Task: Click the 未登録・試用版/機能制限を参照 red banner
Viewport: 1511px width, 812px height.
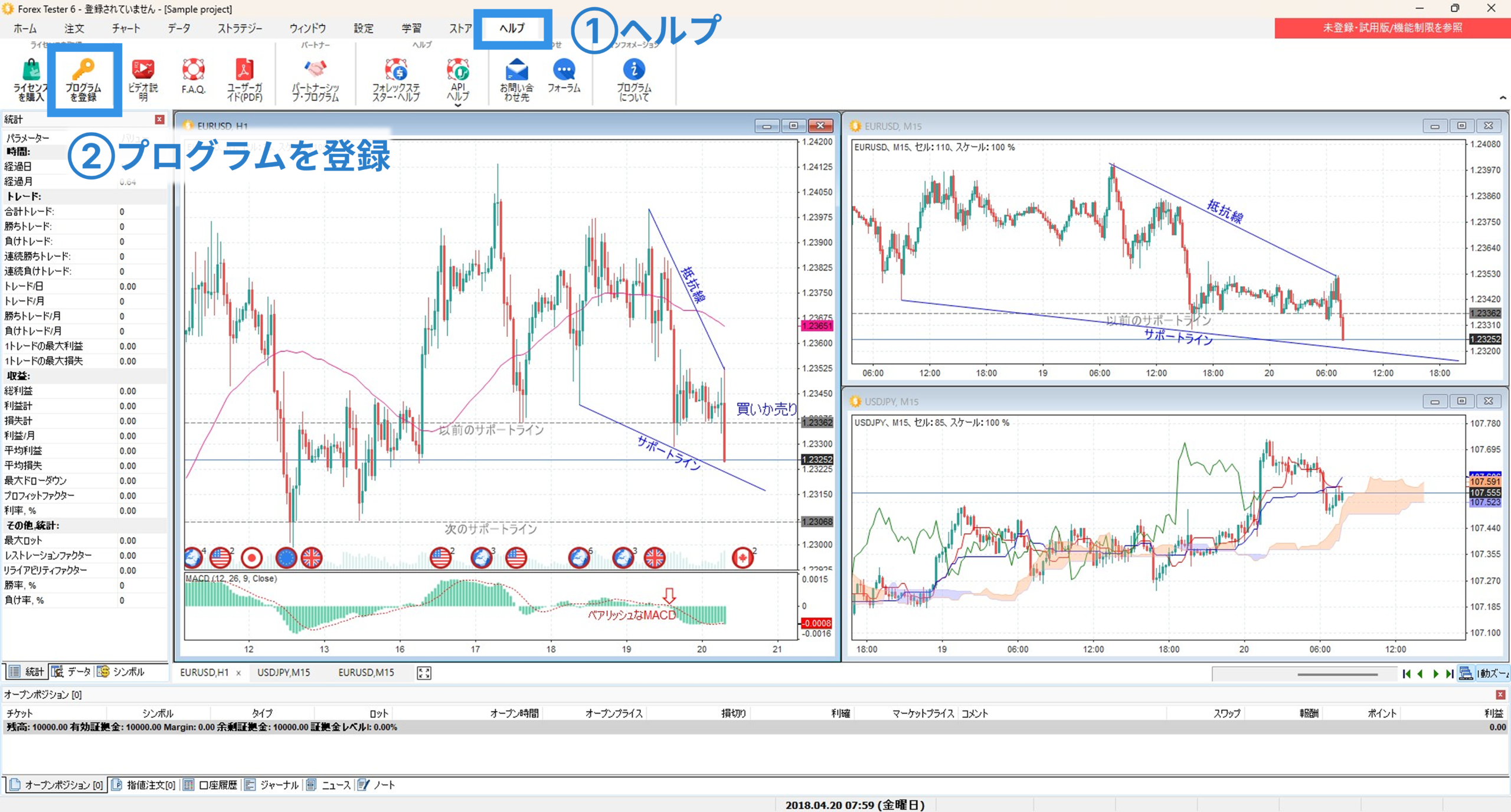Action: (x=1392, y=28)
